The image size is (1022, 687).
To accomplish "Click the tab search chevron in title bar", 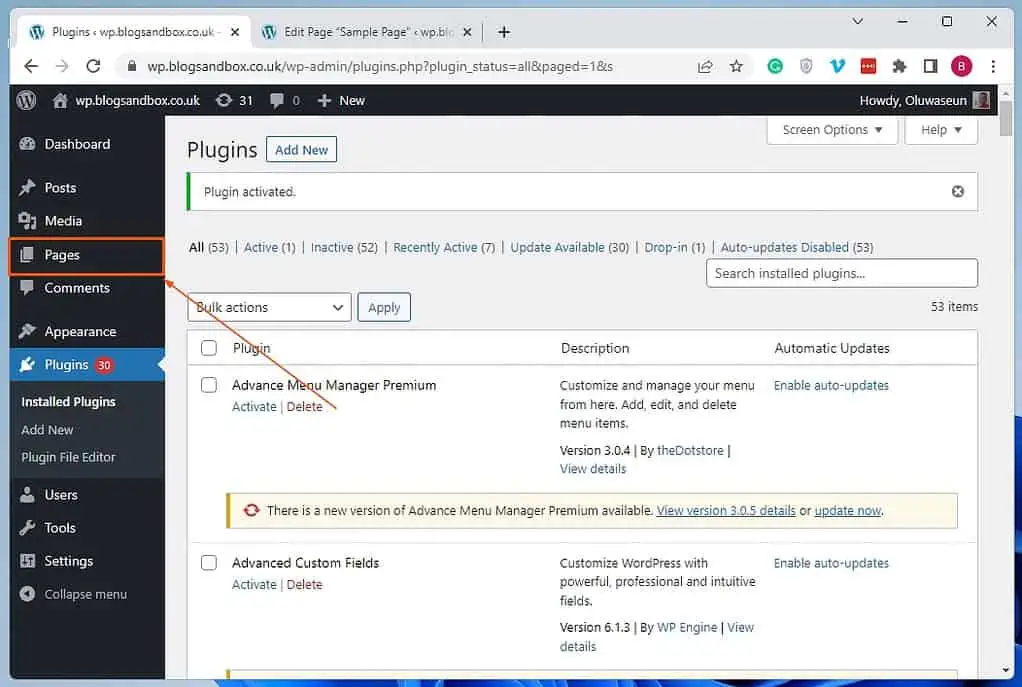I will [x=858, y=22].
